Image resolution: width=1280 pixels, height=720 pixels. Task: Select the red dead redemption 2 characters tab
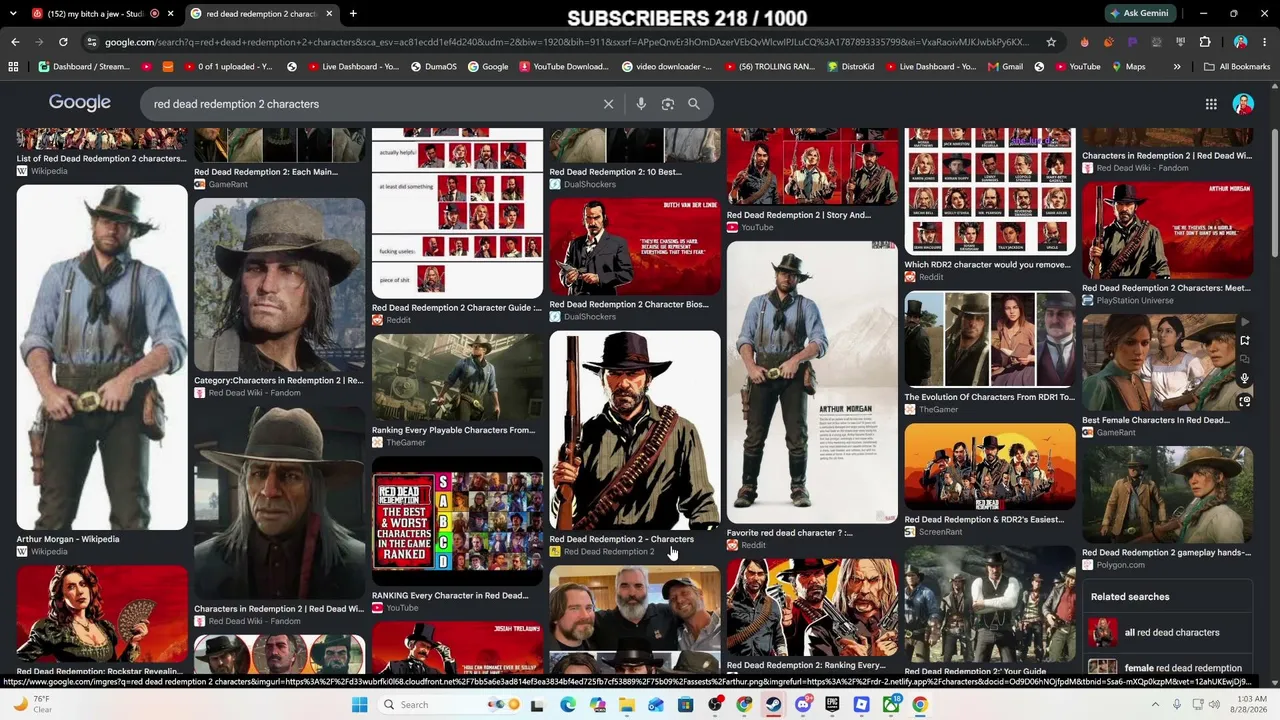click(262, 14)
